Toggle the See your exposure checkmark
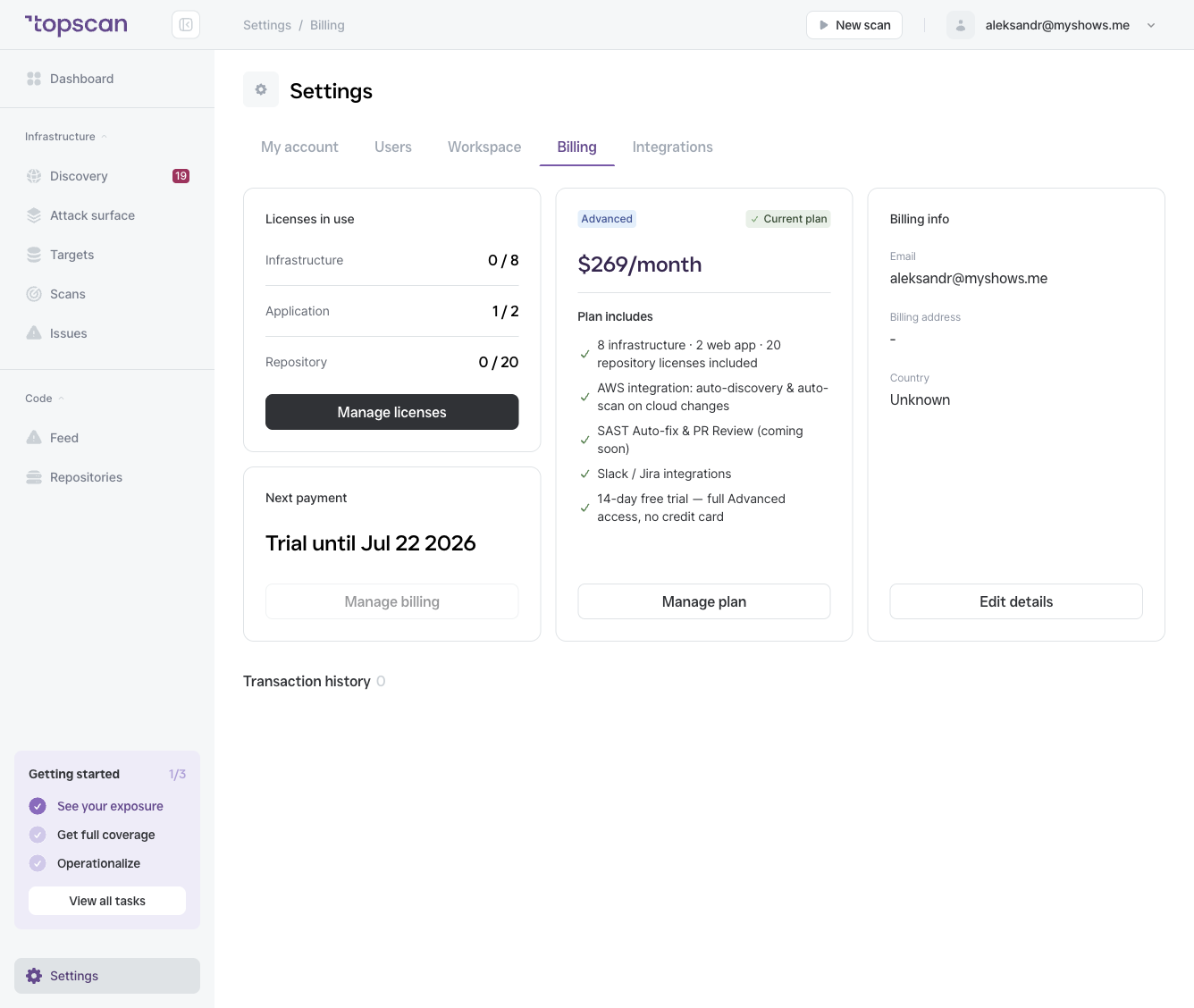 [x=38, y=806]
